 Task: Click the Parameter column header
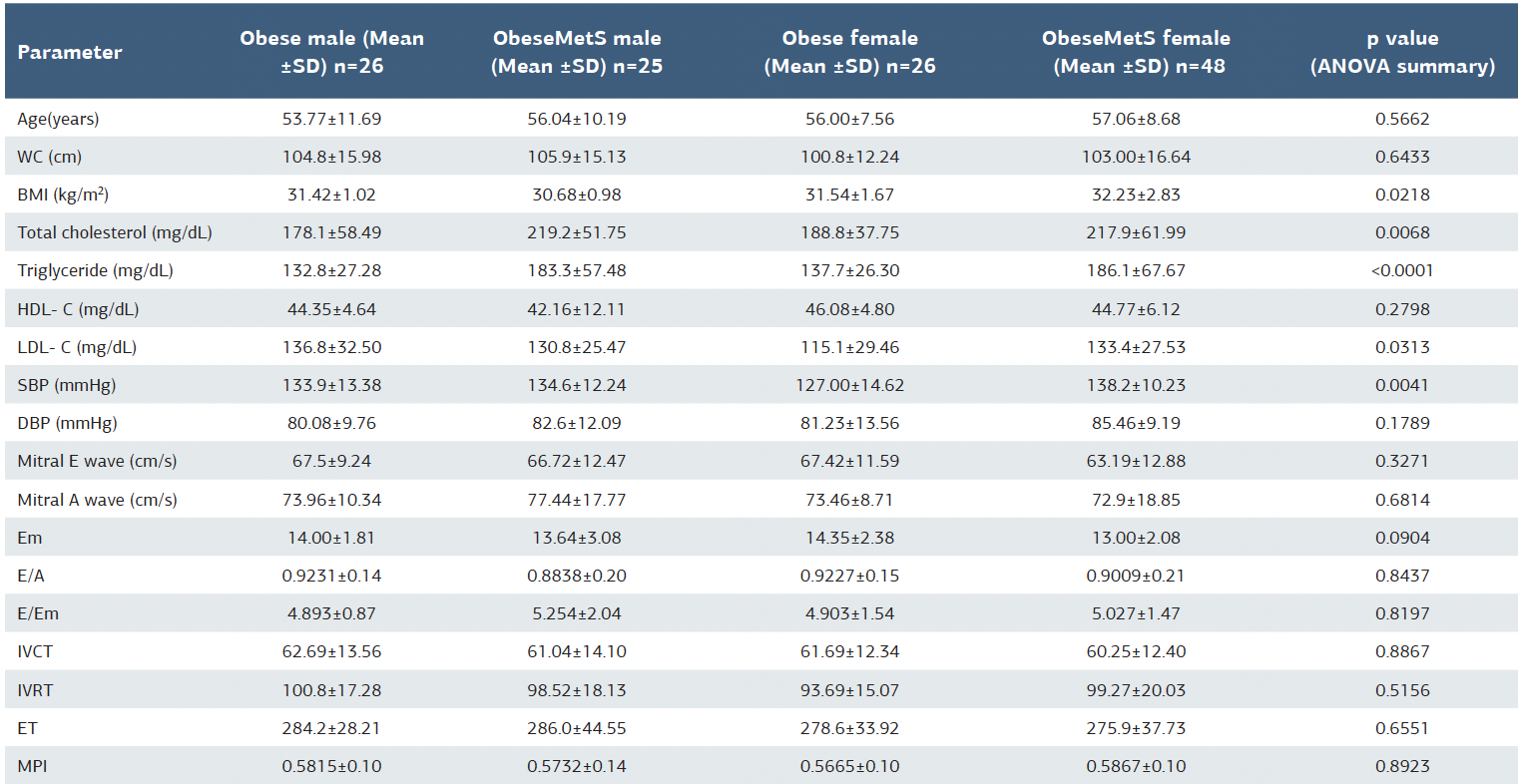[x=70, y=53]
